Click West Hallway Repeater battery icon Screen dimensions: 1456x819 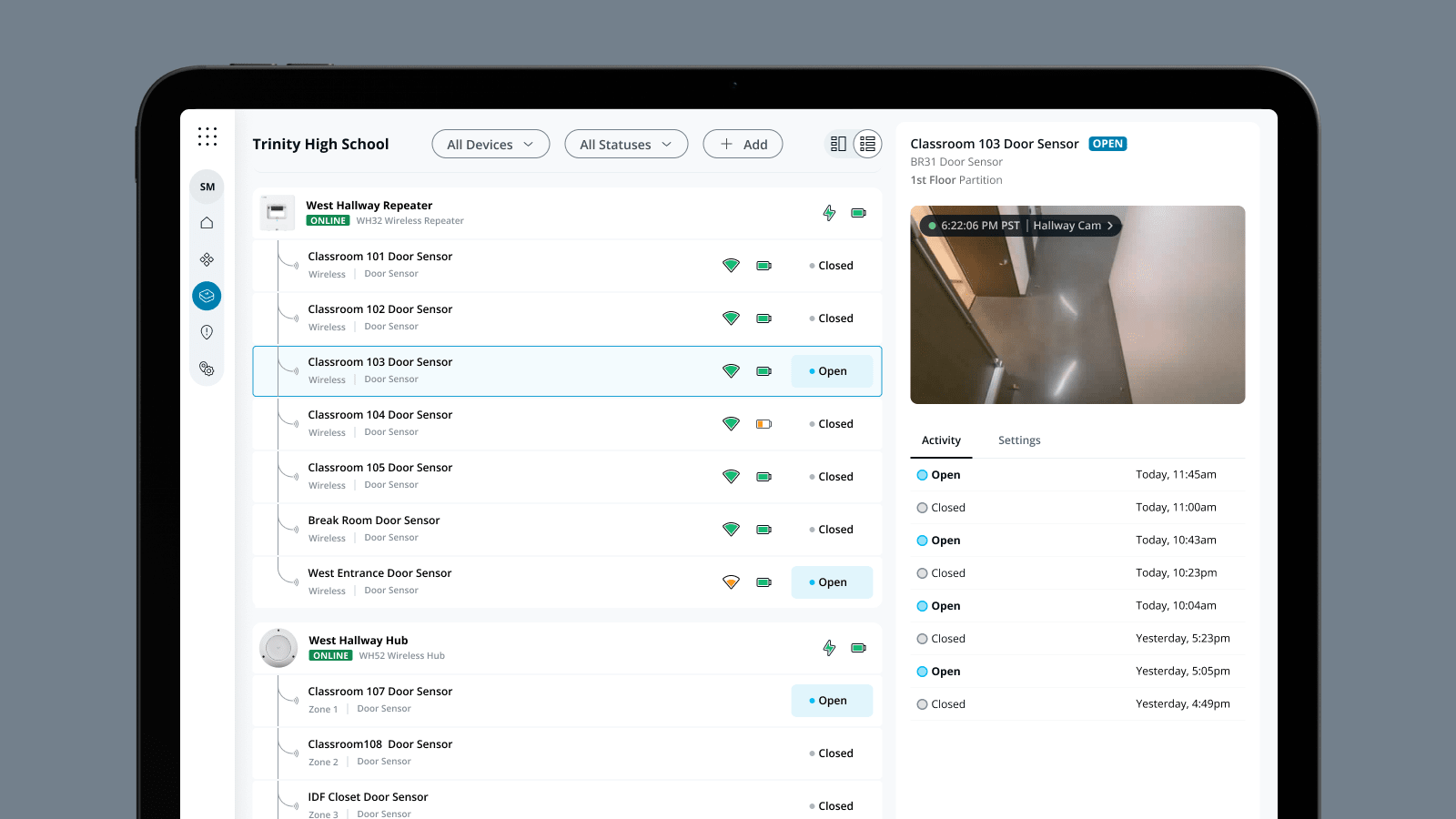(858, 213)
